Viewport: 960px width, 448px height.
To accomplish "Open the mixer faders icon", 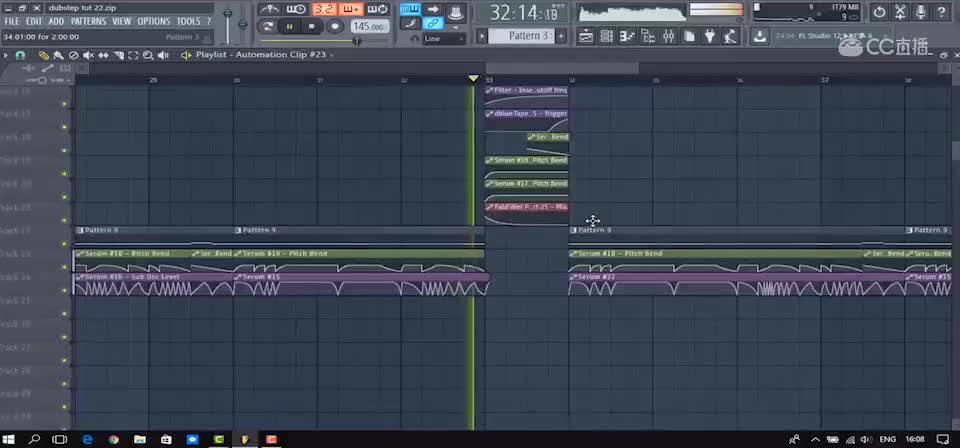I will [x=669, y=36].
